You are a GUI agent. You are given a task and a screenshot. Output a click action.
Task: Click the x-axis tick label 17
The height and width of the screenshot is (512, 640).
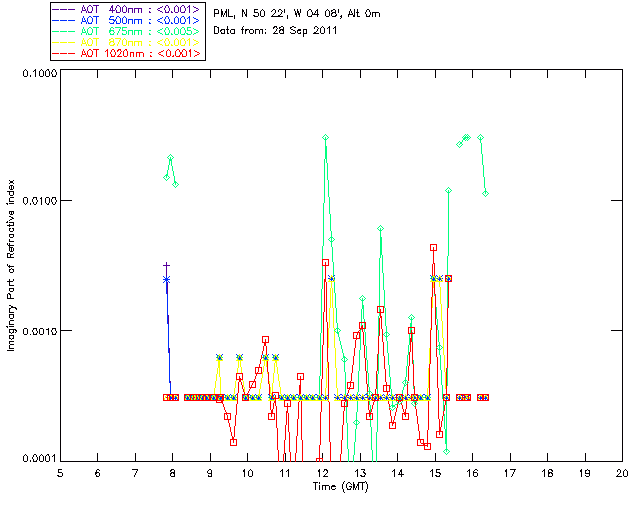tap(510, 473)
